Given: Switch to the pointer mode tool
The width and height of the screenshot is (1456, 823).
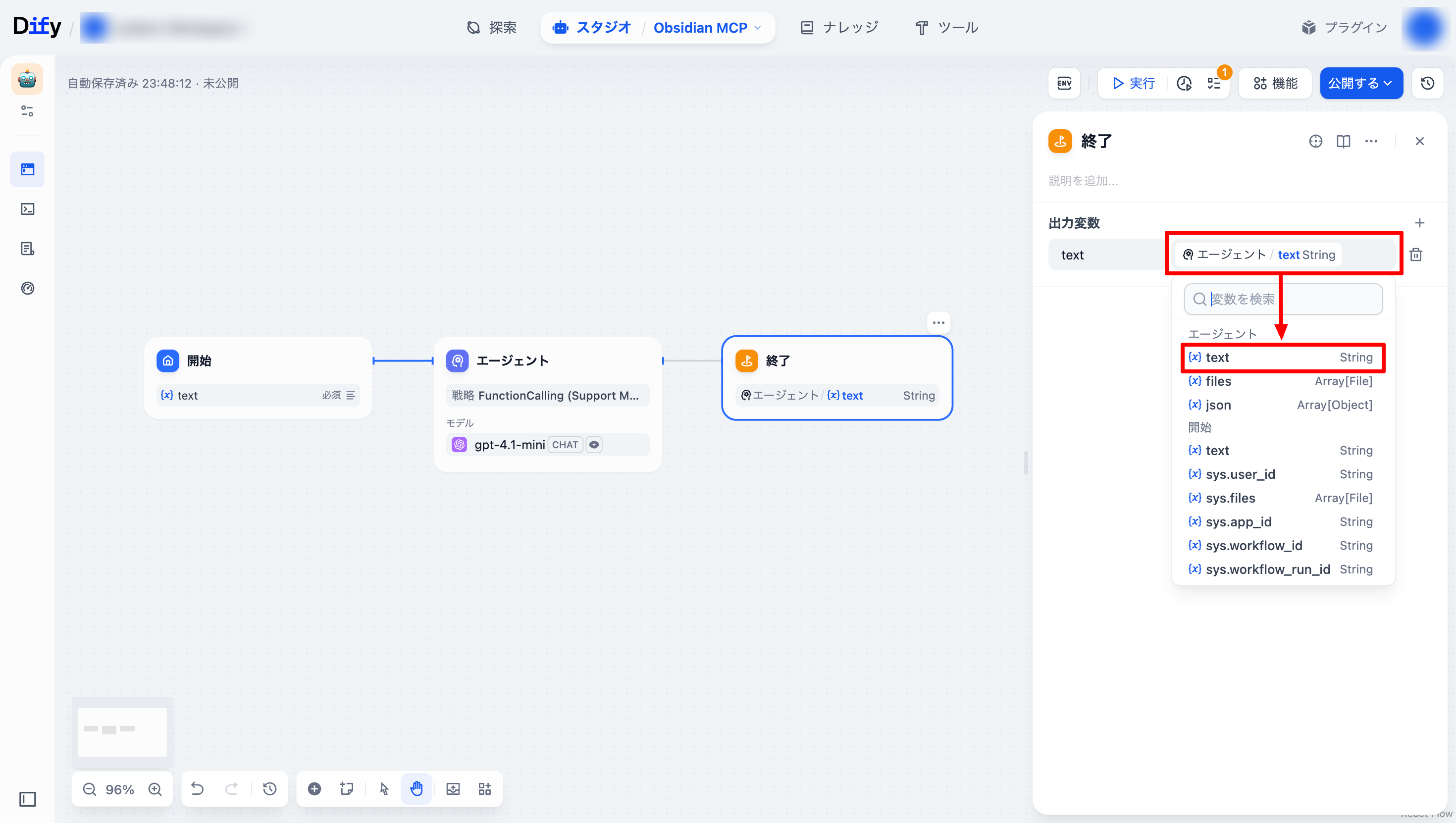Looking at the screenshot, I should point(384,788).
